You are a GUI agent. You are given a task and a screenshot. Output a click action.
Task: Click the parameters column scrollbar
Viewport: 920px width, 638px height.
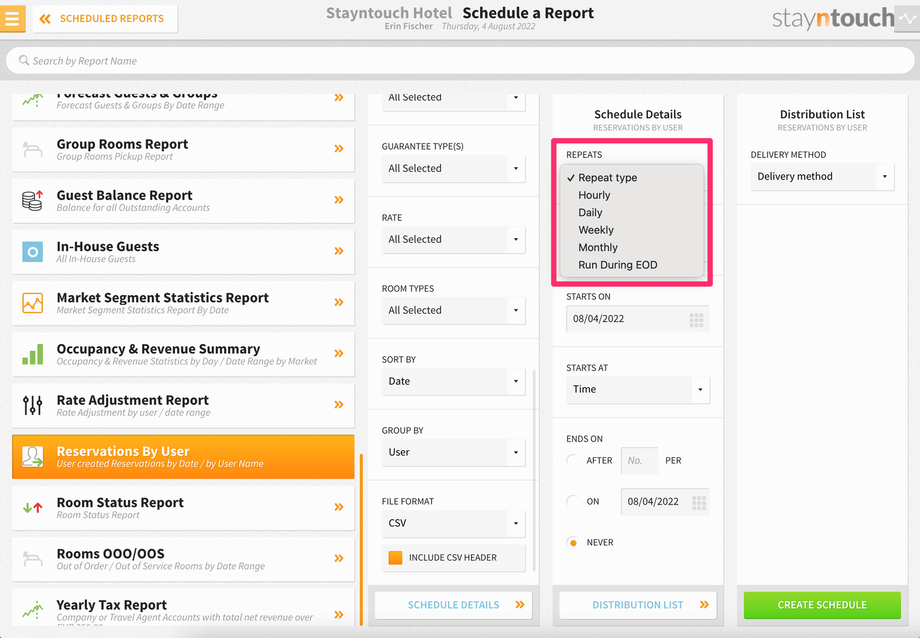point(534,470)
